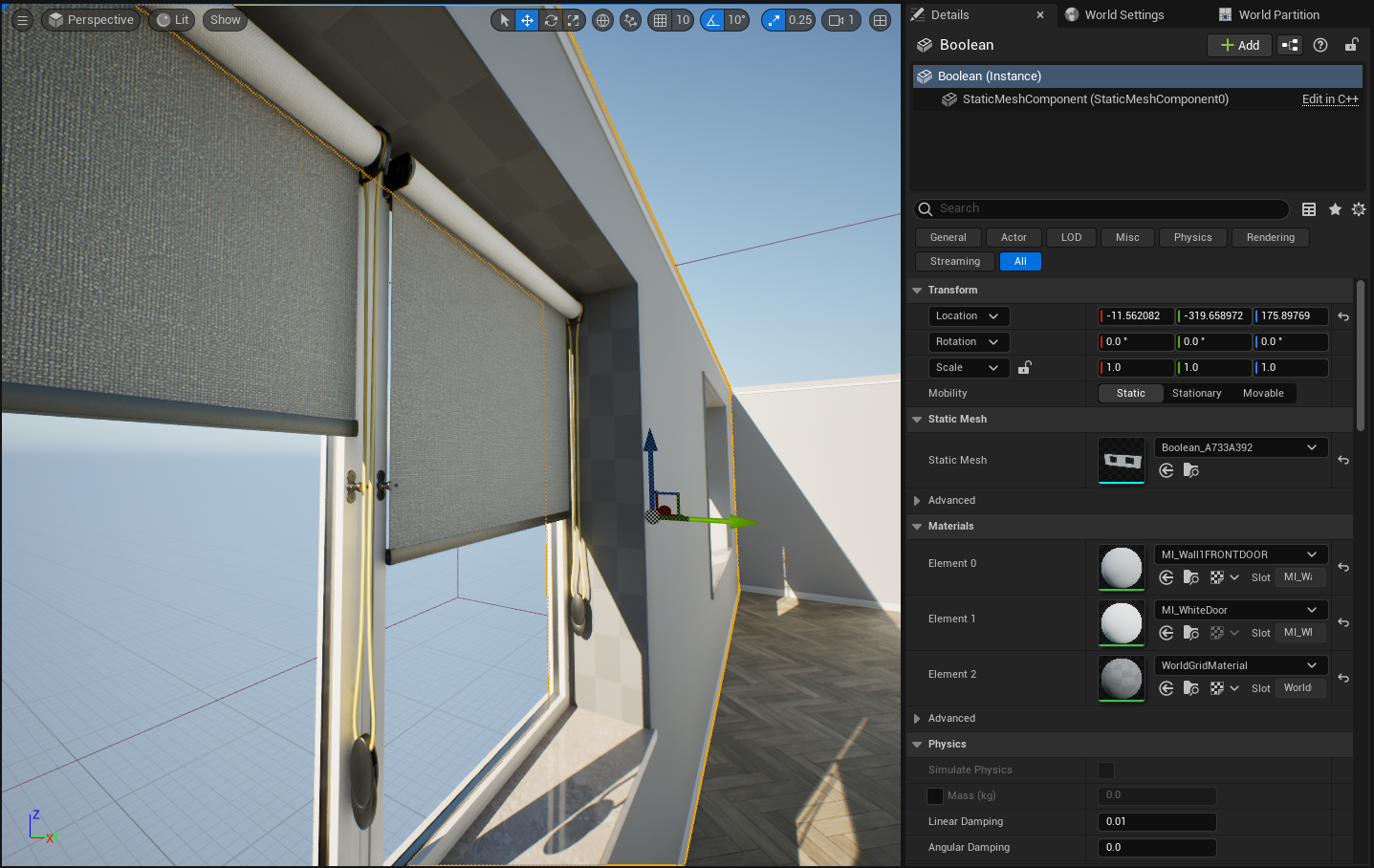Toggle rotation snapping on or off
The image size is (1374, 868).
tap(712, 20)
